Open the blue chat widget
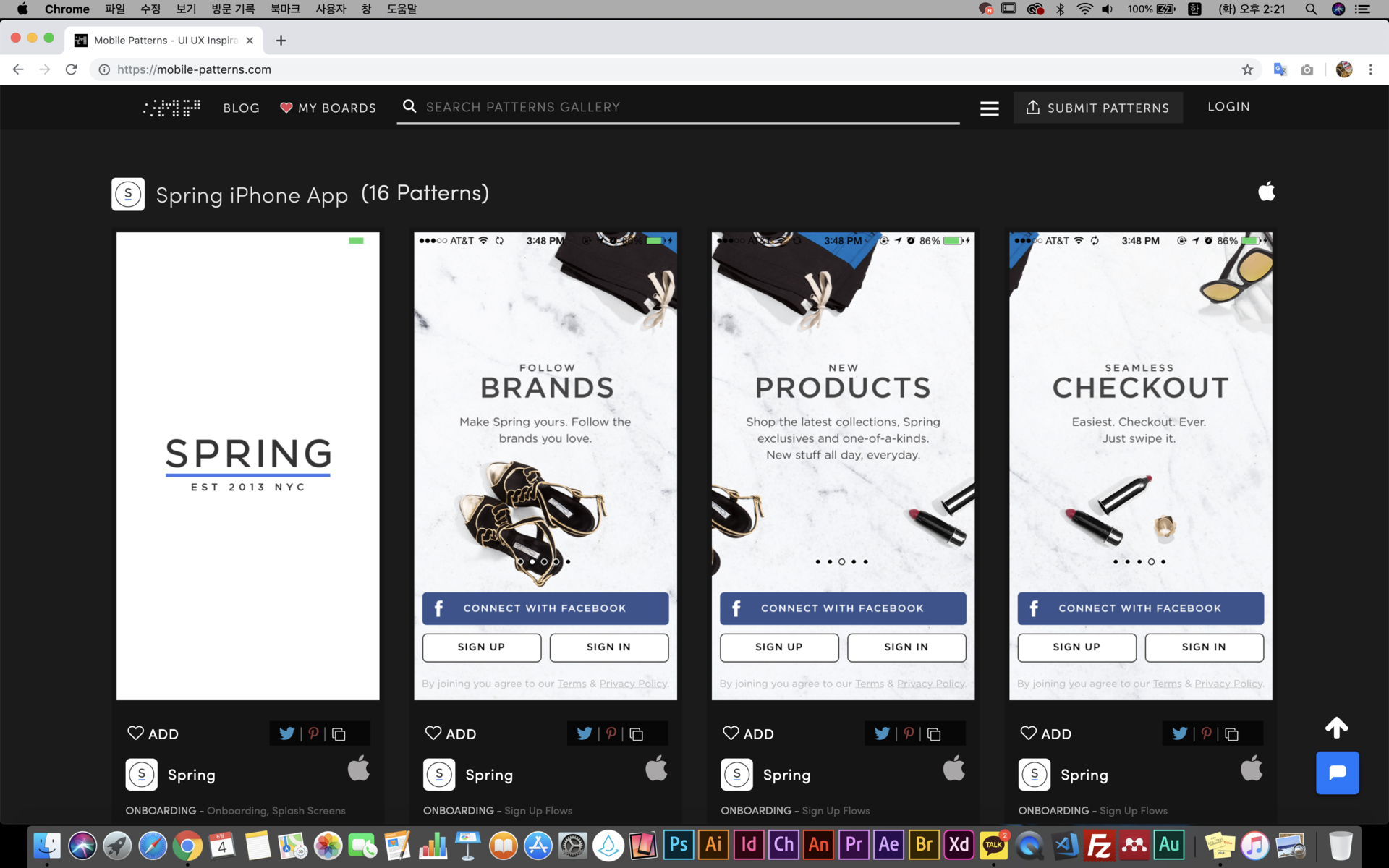1389x868 pixels. pyautogui.click(x=1337, y=773)
